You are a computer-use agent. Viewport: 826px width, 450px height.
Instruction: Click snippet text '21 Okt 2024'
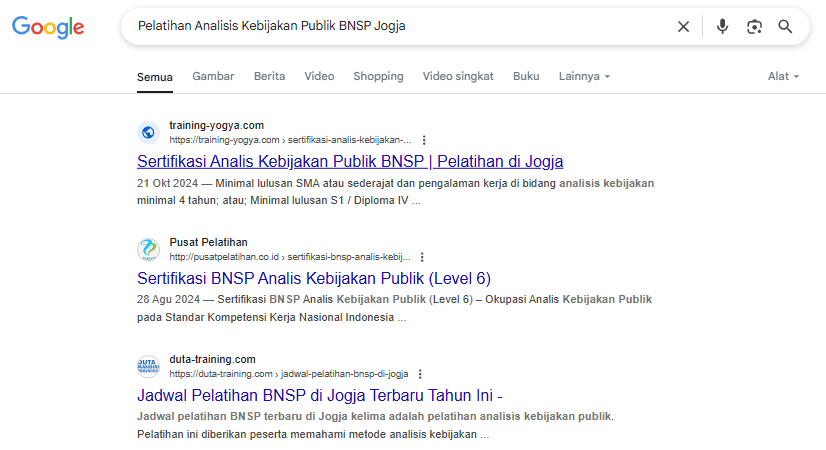168,183
